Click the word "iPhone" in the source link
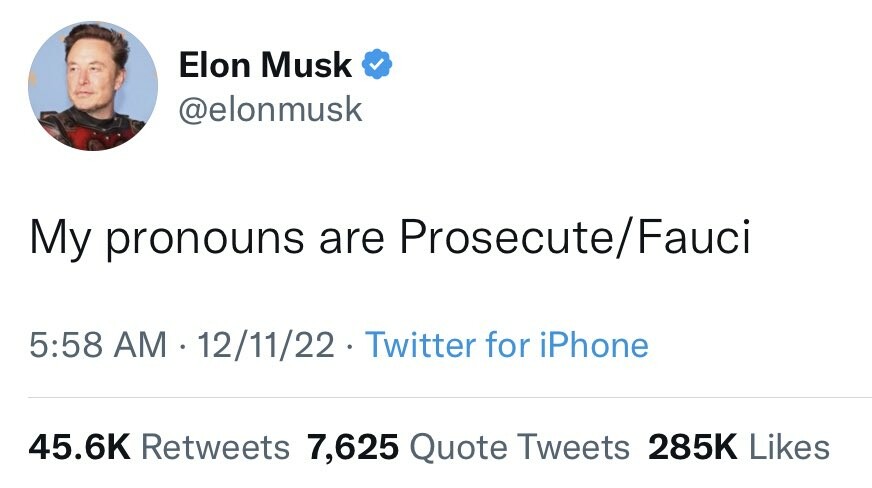872x488 pixels. [594, 346]
